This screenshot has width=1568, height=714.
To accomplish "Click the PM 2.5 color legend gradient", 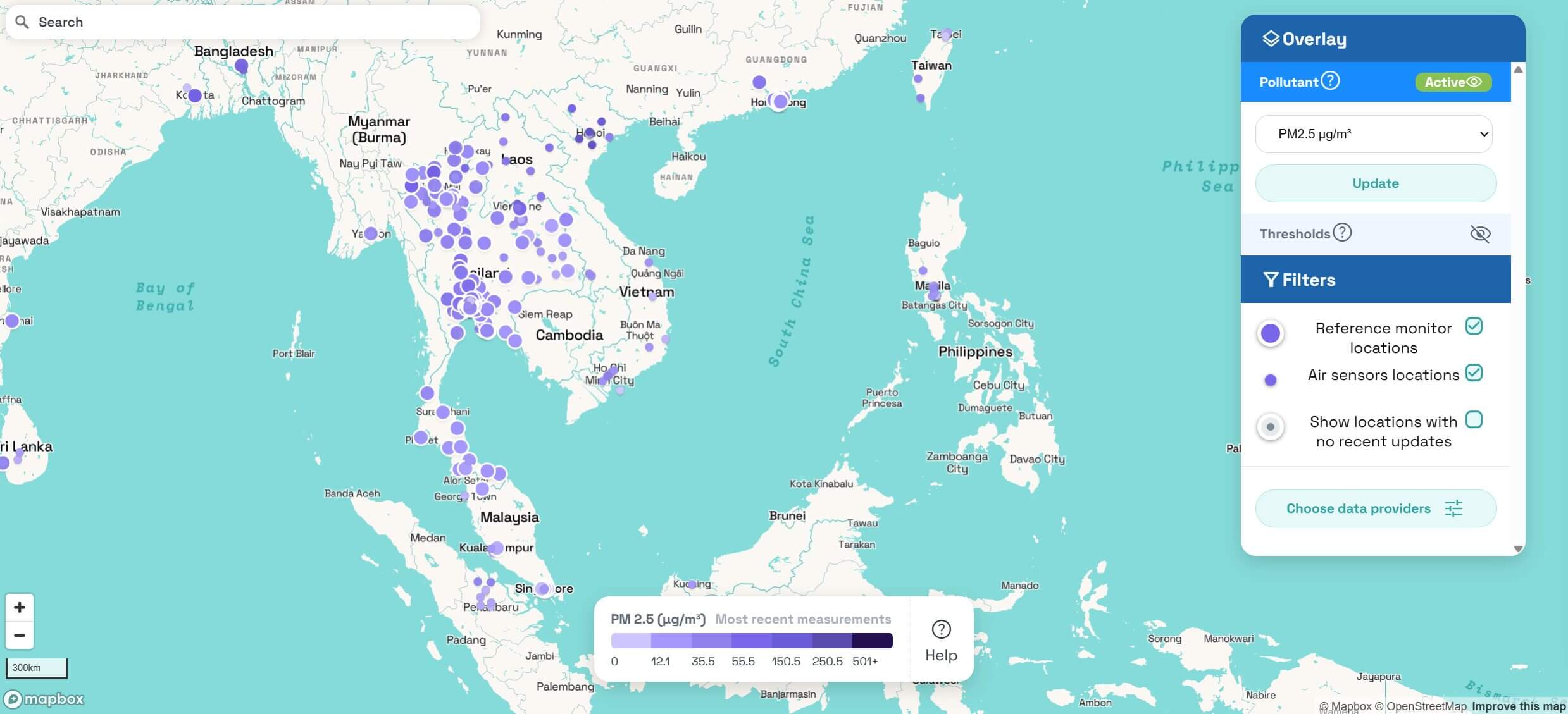I will click(x=752, y=640).
